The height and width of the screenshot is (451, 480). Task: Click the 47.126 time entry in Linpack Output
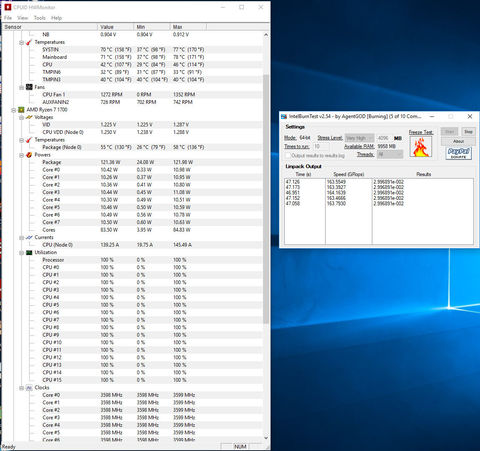[293, 182]
